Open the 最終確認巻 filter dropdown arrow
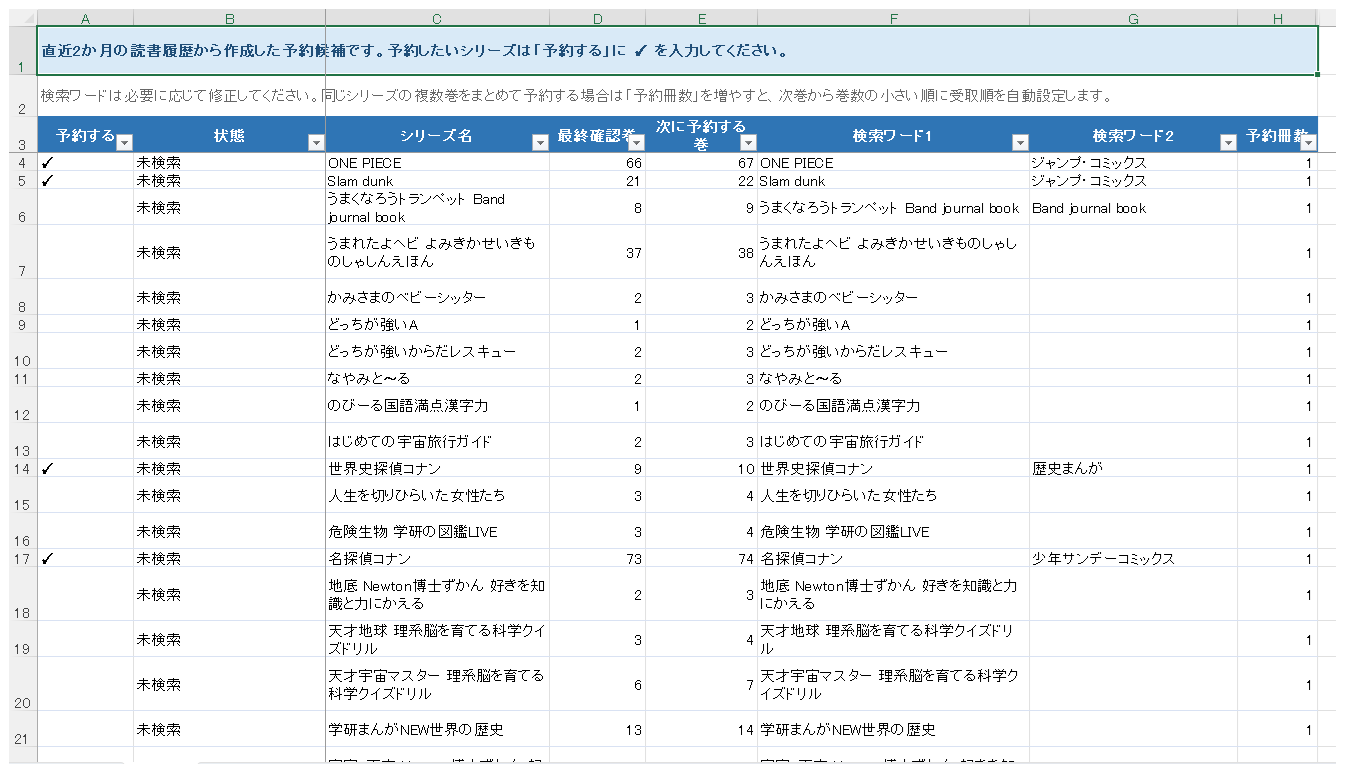Screen dimensions: 1354x764 point(636,143)
